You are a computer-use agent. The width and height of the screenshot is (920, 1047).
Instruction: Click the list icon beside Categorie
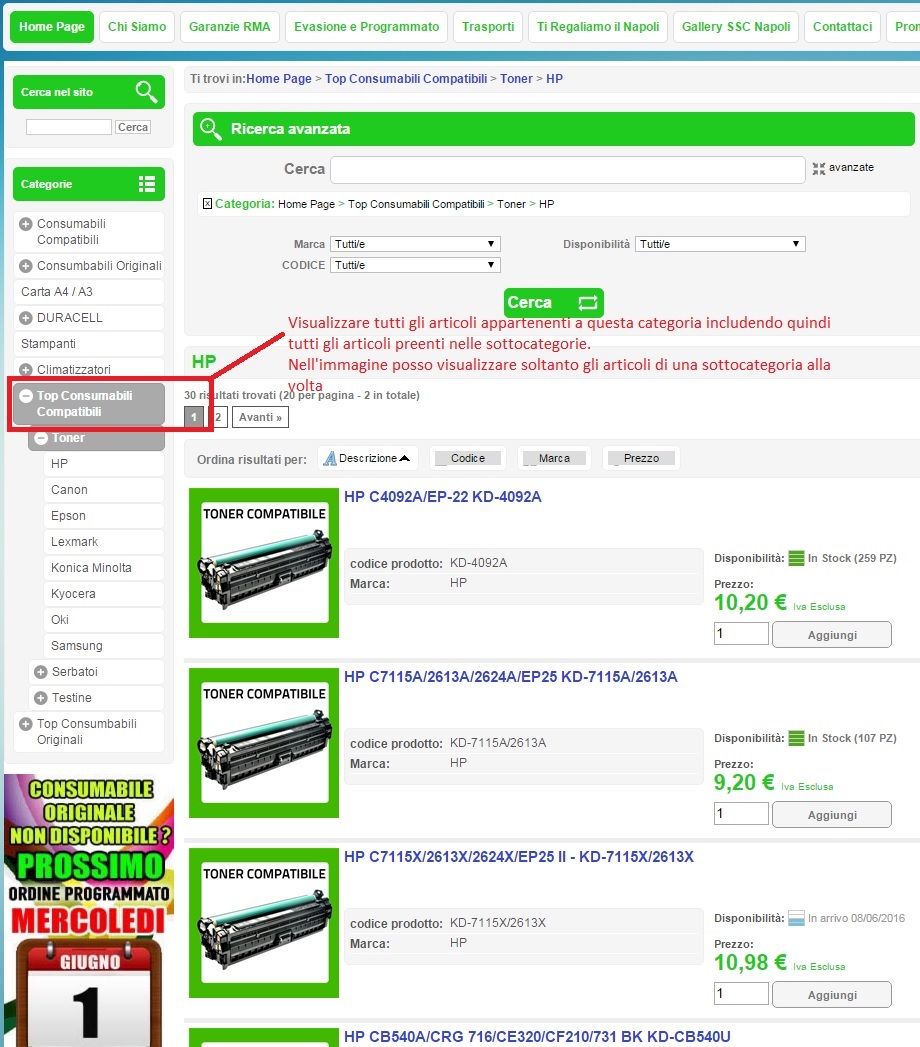(x=147, y=184)
